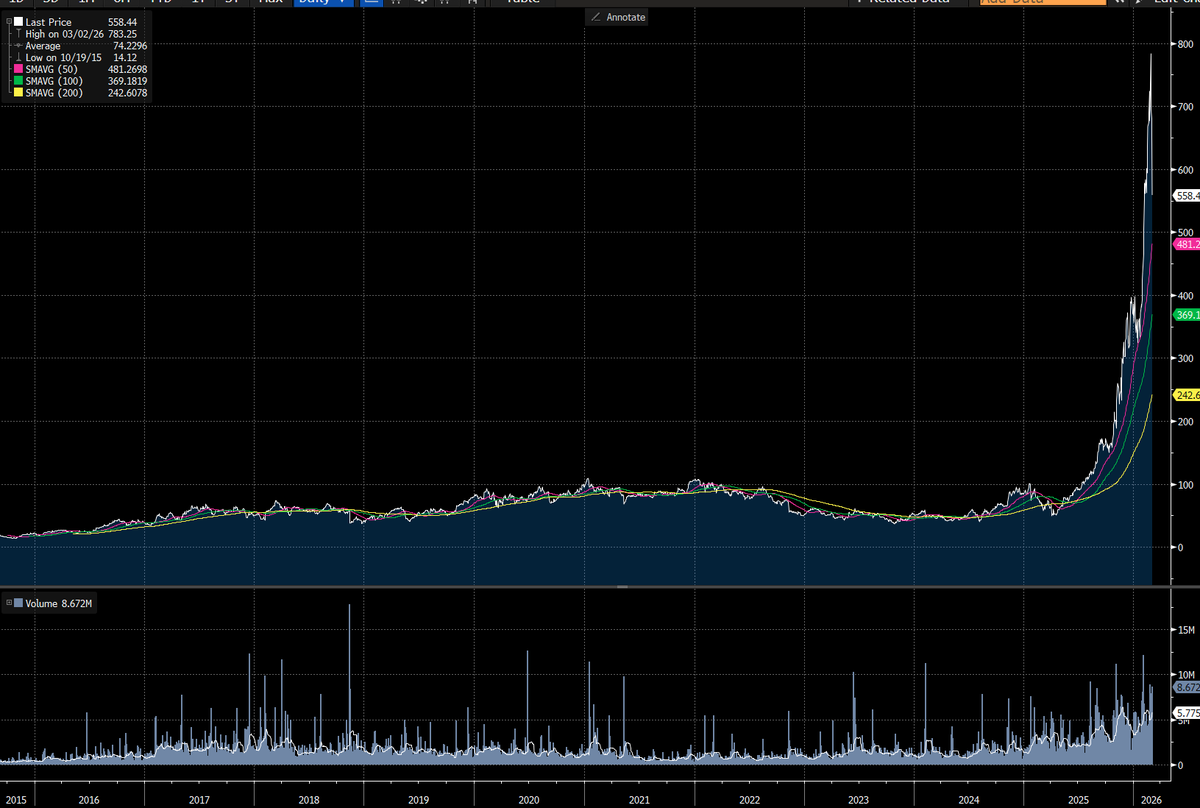Select the SMAVG (200) legend label

pyautogui.click(x=55, y=92)
